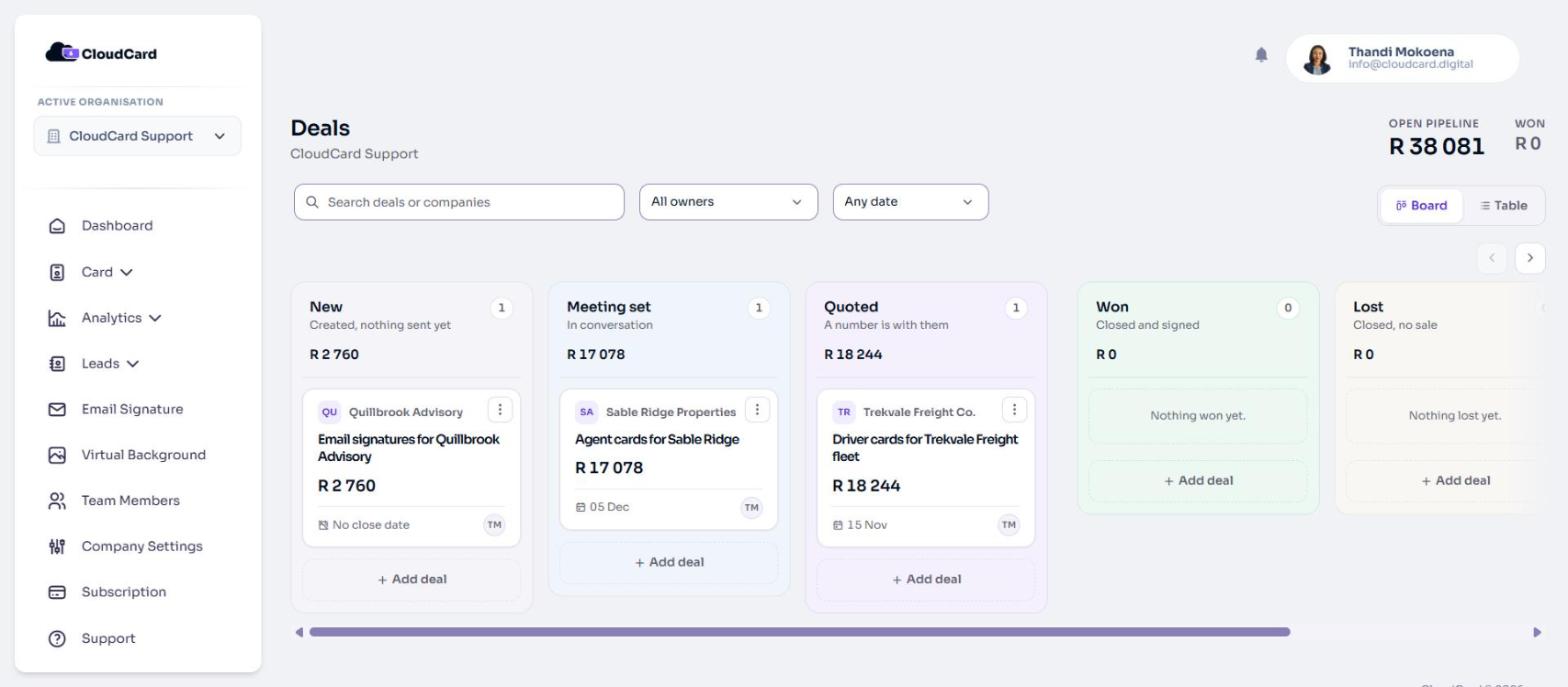Open options menu for Trekvale Freight Co. deal
Screen dimensions: 1568x687
1014,410
